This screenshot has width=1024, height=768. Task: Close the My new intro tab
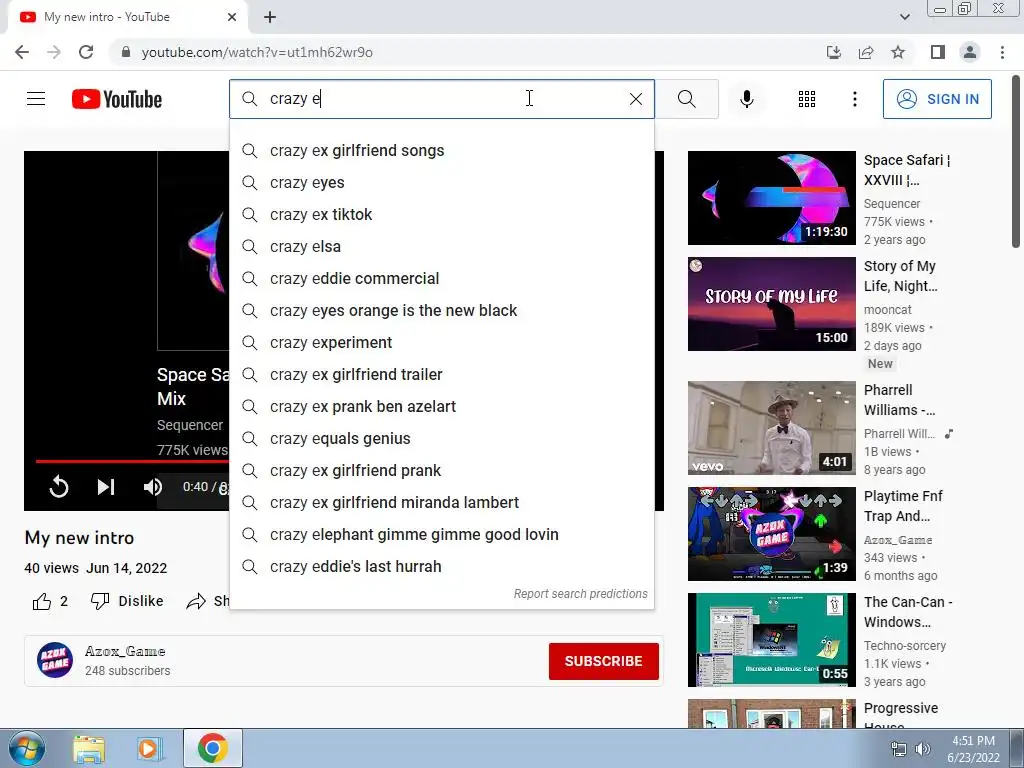232,17
